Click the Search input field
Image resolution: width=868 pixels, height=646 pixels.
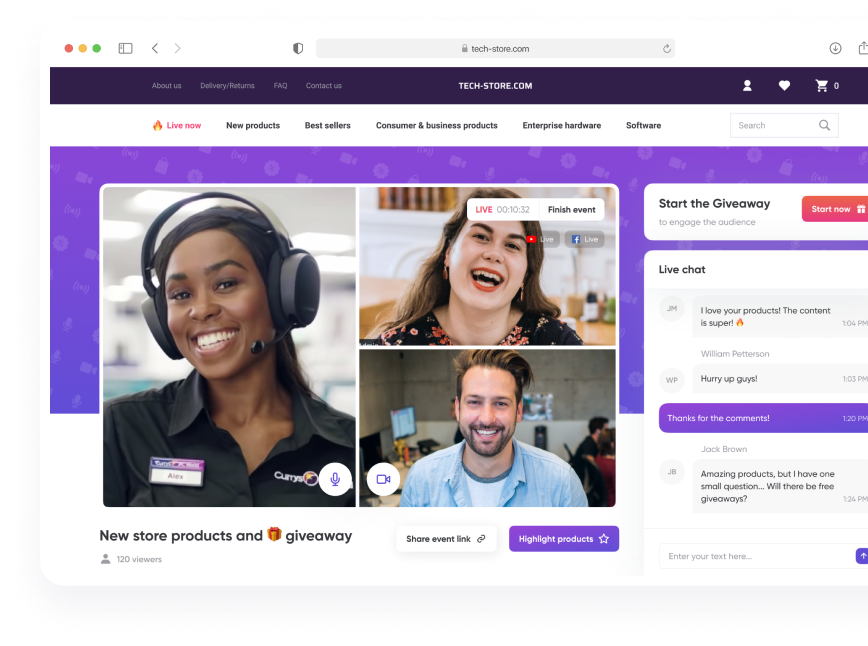click(x=784, y=126)
